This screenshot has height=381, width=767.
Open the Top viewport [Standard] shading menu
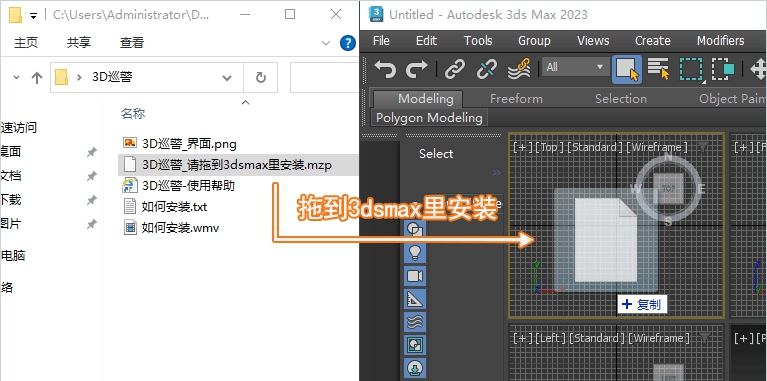596,147
